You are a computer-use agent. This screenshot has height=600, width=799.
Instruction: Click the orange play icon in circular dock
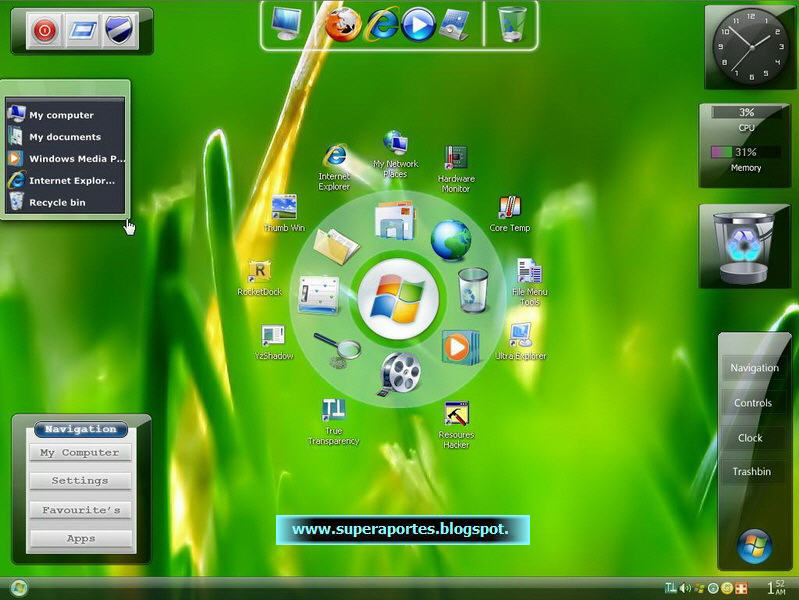tap(460, 347)
